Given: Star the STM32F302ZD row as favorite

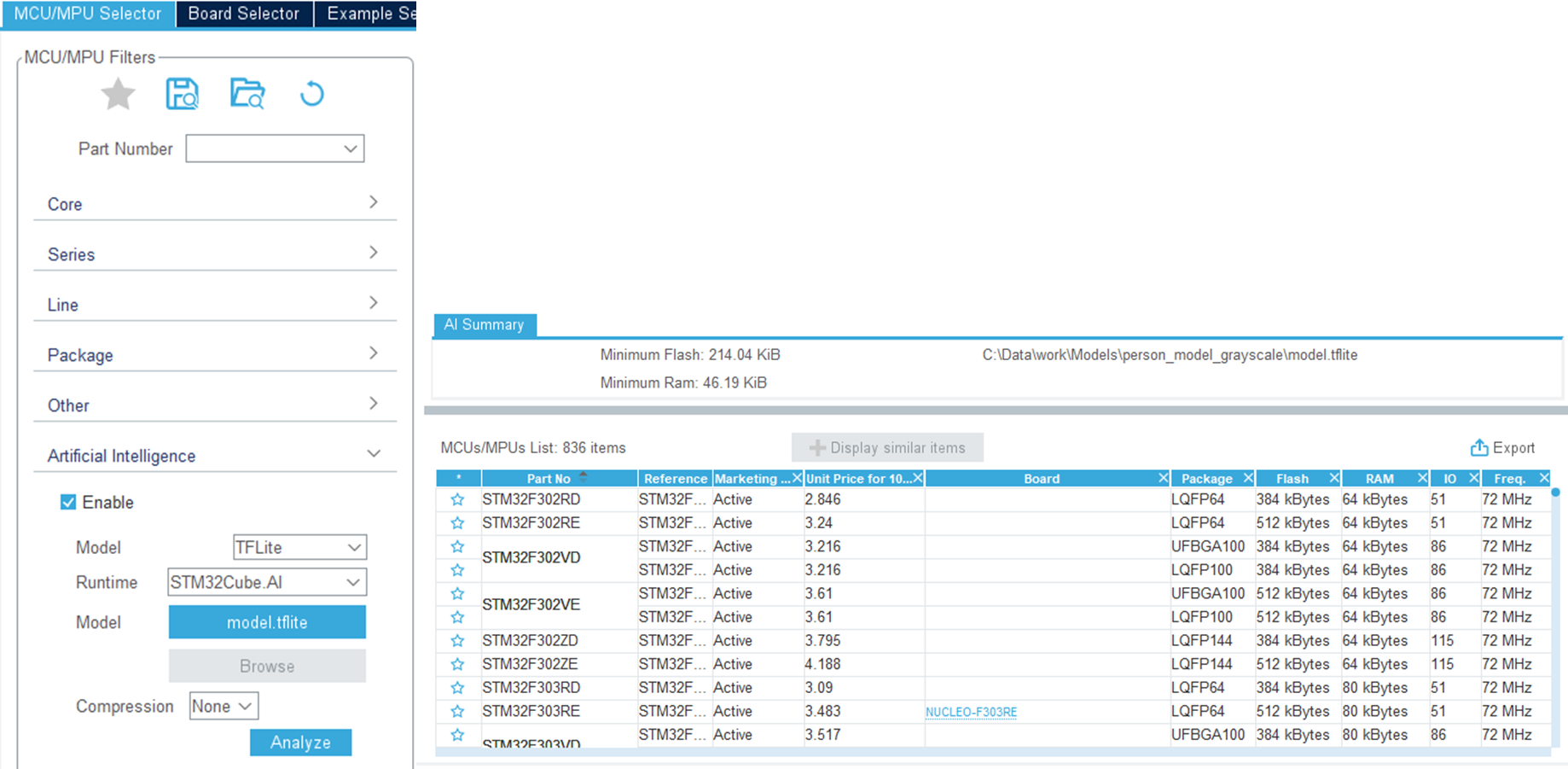Looking at the screenshot, I should [x=458, y=640].
